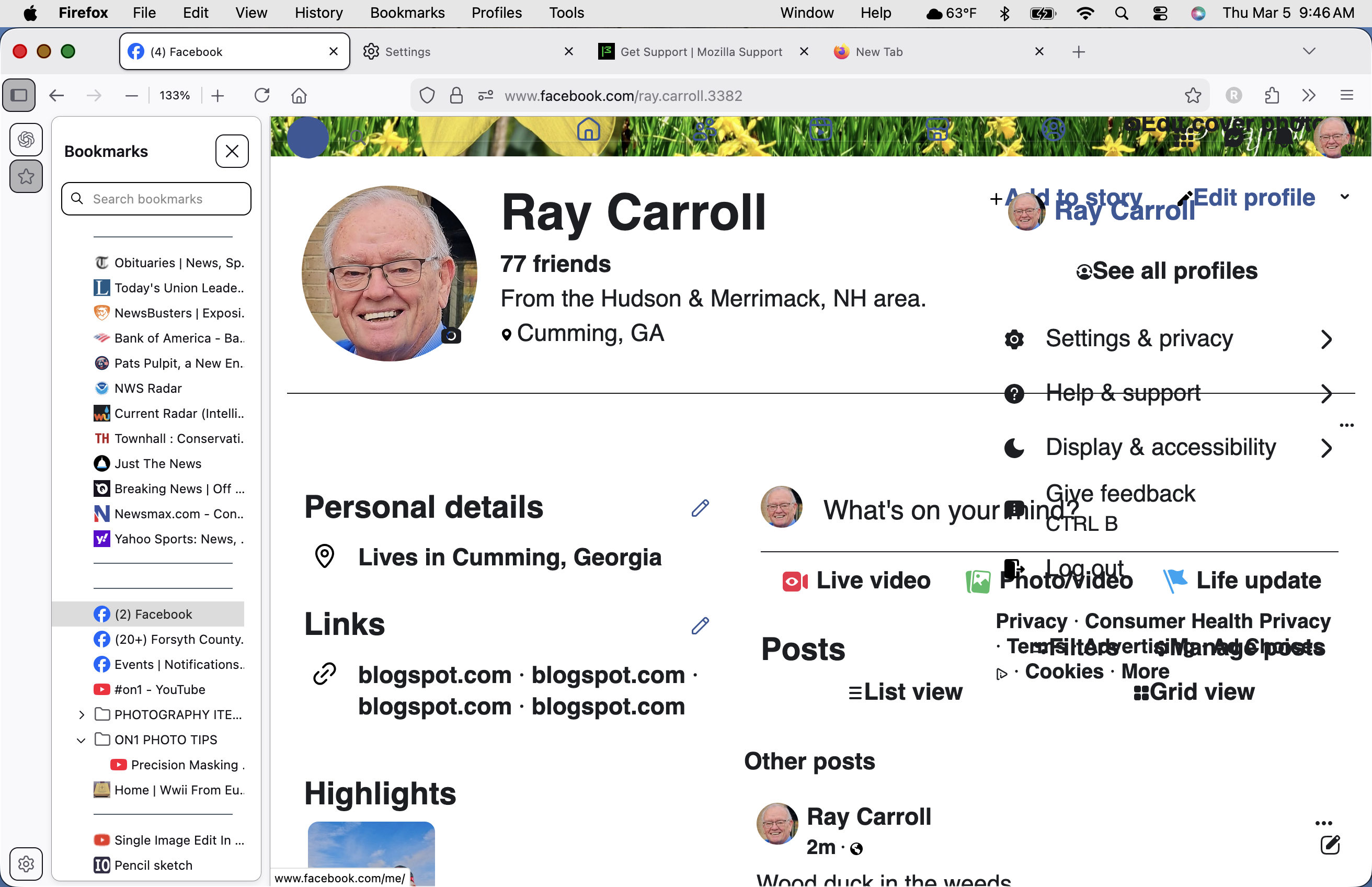
Task: Expand the PHOTOGRAPHY ITE... bookmarks folder
Action: 81,715
